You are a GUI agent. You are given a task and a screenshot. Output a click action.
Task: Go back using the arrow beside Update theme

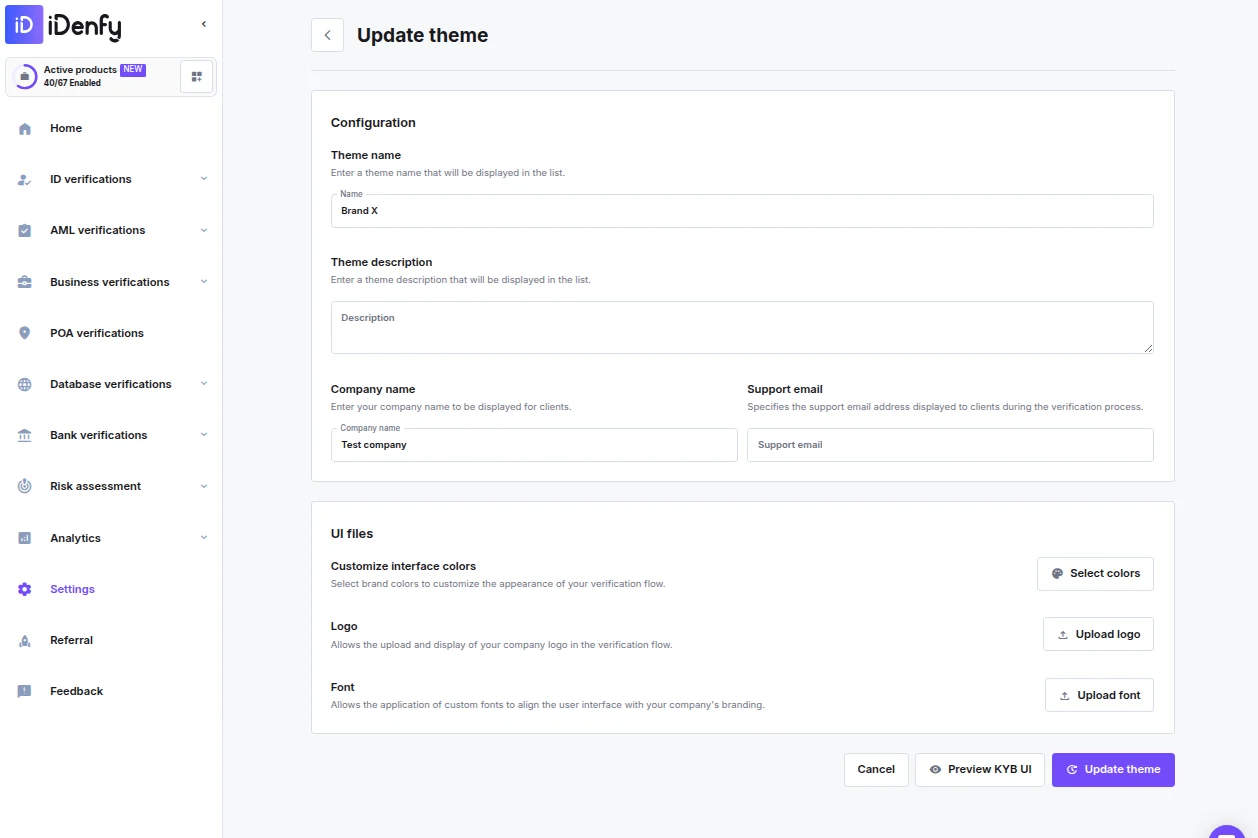coord(327,35)
